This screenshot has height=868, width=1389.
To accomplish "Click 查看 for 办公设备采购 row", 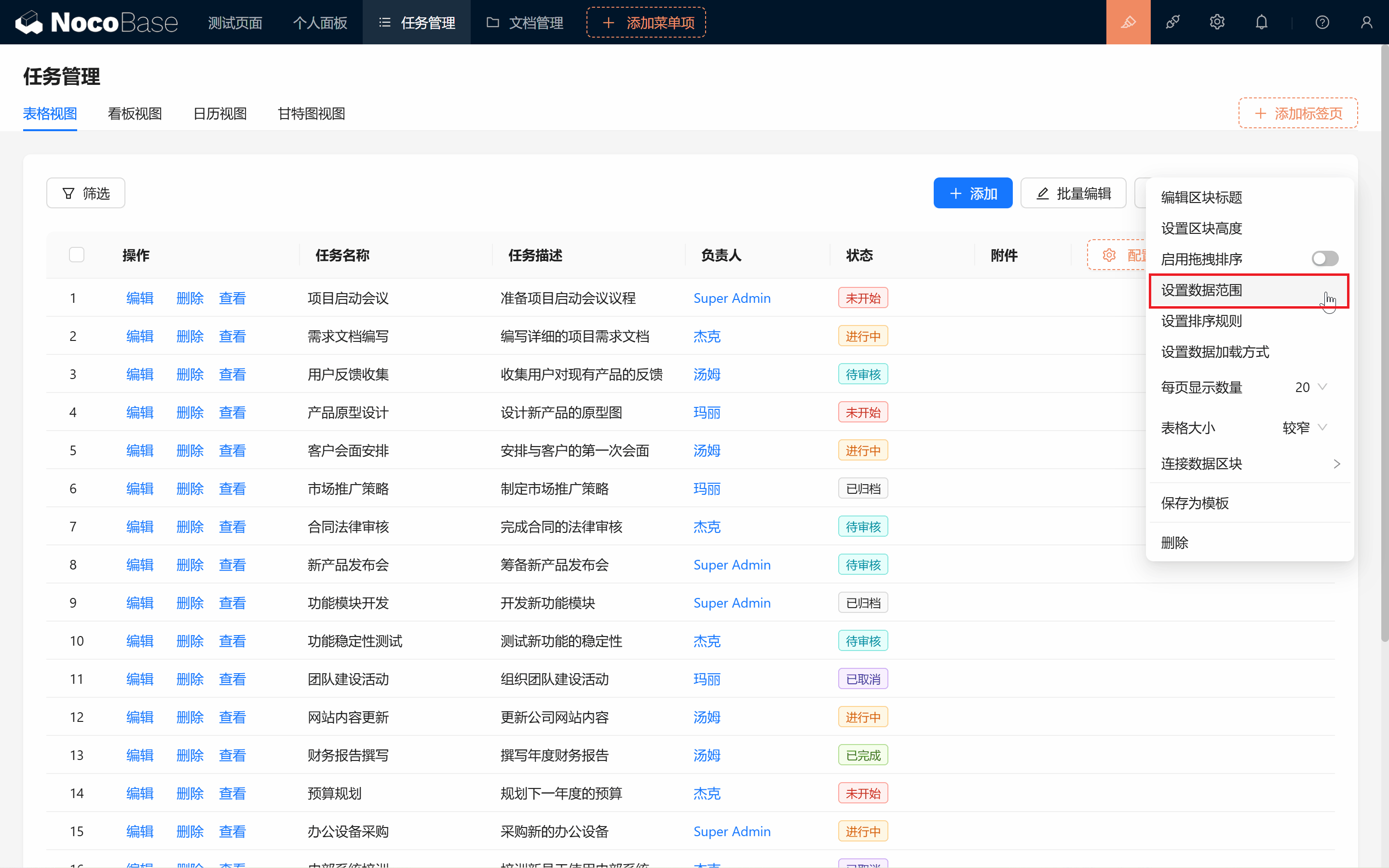I will [x=232, y=831].
